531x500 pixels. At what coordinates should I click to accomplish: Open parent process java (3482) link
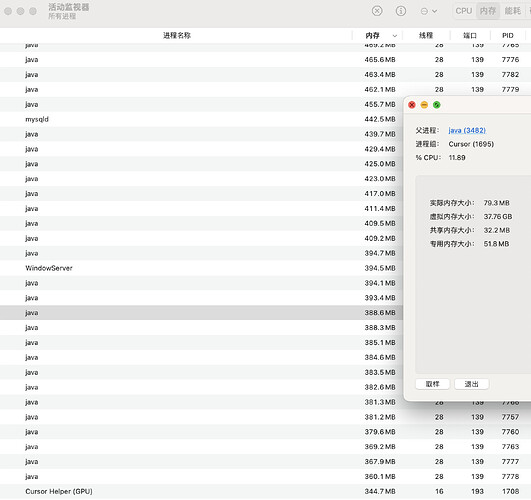coord(467,130)
